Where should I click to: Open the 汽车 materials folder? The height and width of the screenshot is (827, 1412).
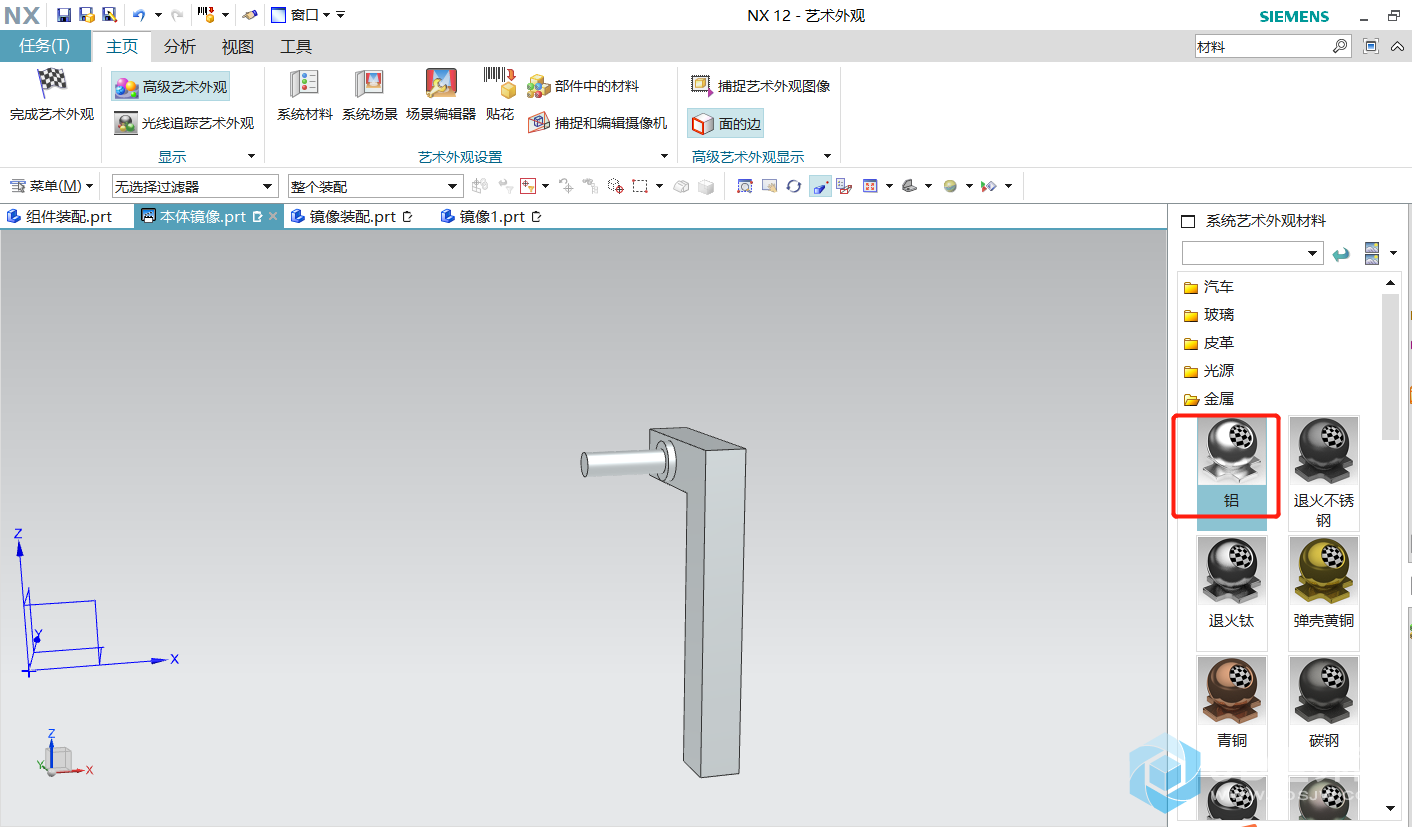coord(1208,287)
